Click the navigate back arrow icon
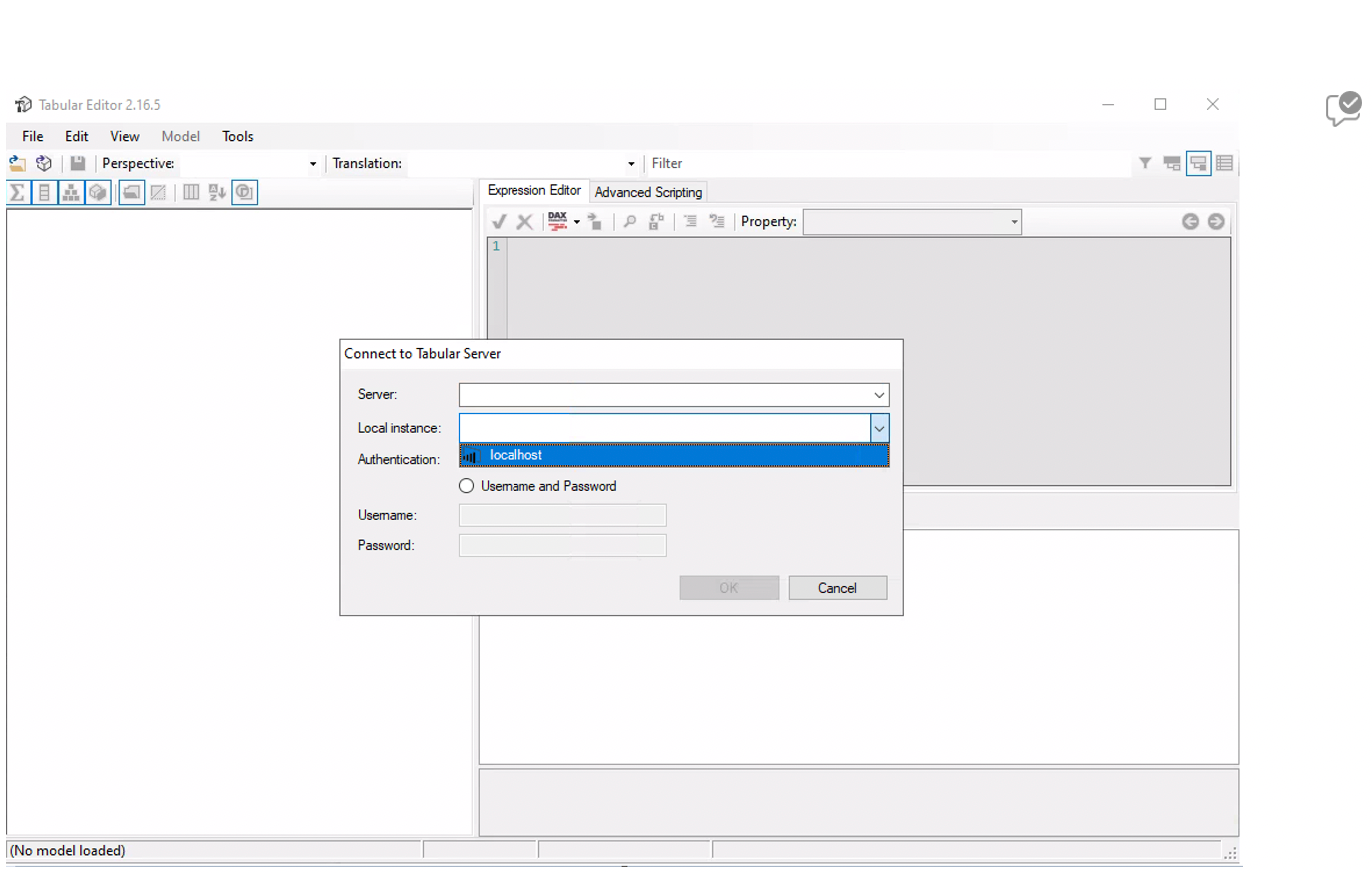Image resolution: width=1372 pixels, height=892 pixels. coord(1190,221)
